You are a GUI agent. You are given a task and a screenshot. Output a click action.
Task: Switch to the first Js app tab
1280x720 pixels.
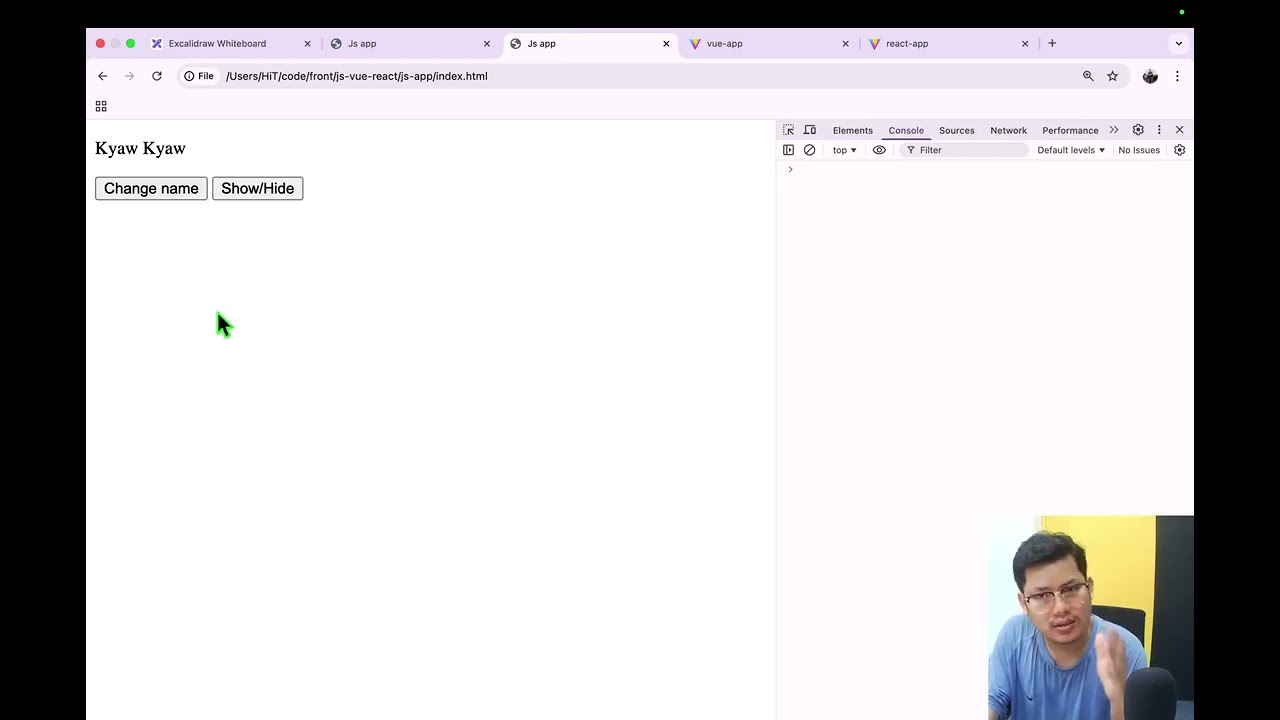point(361,43)
